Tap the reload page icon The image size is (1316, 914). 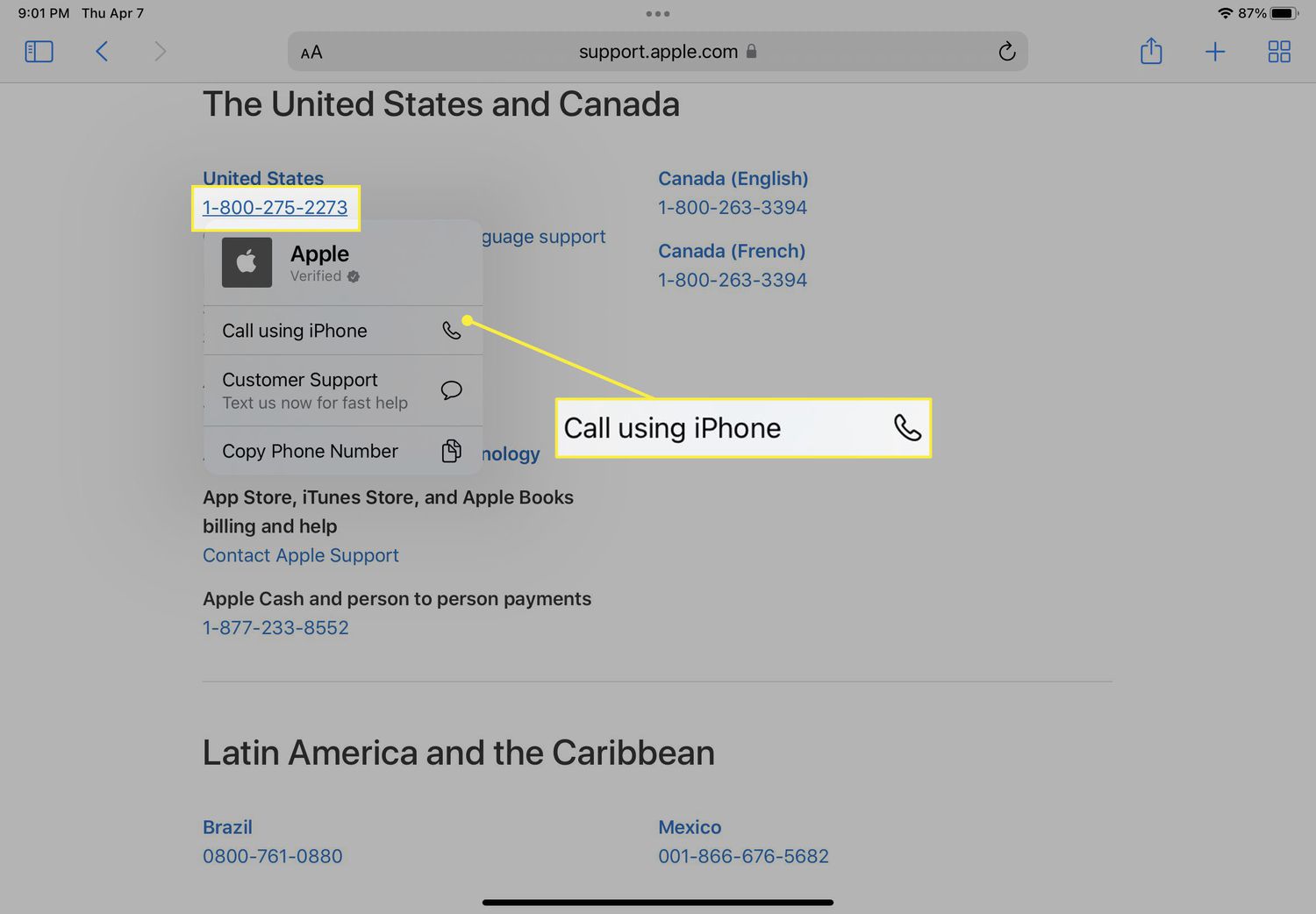pos(1006,52)
